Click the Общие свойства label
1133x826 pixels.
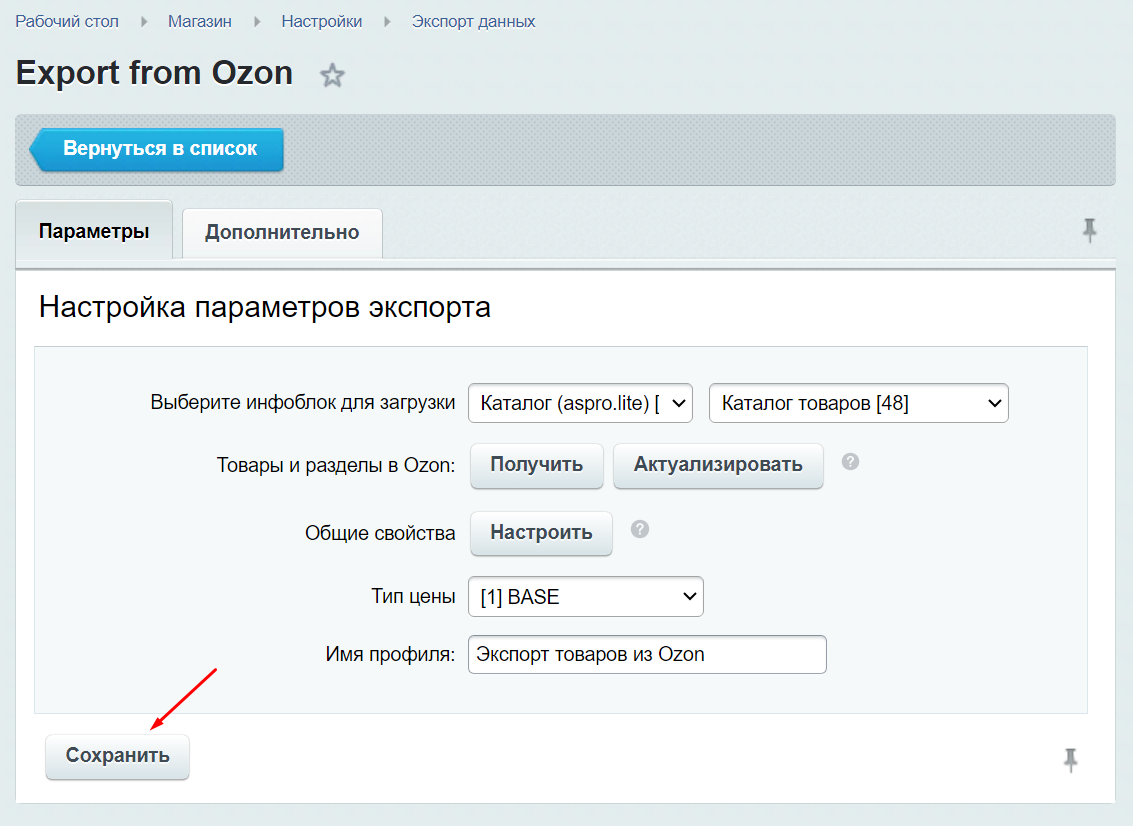coord(380,533)
